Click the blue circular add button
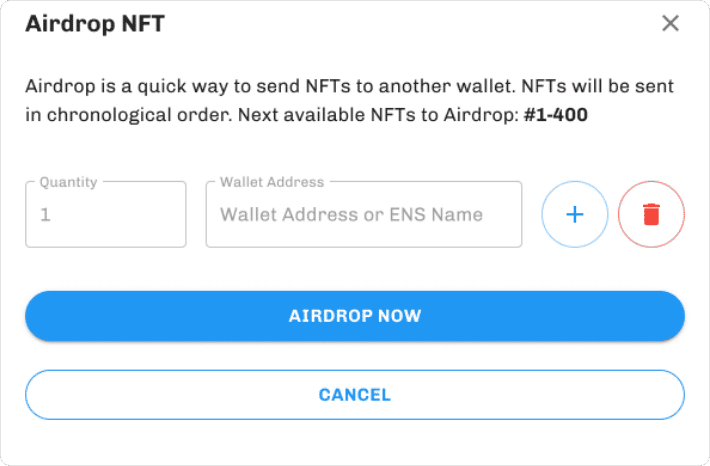The image size is (710, 466). pyautogui.click(x=575, y=214)
